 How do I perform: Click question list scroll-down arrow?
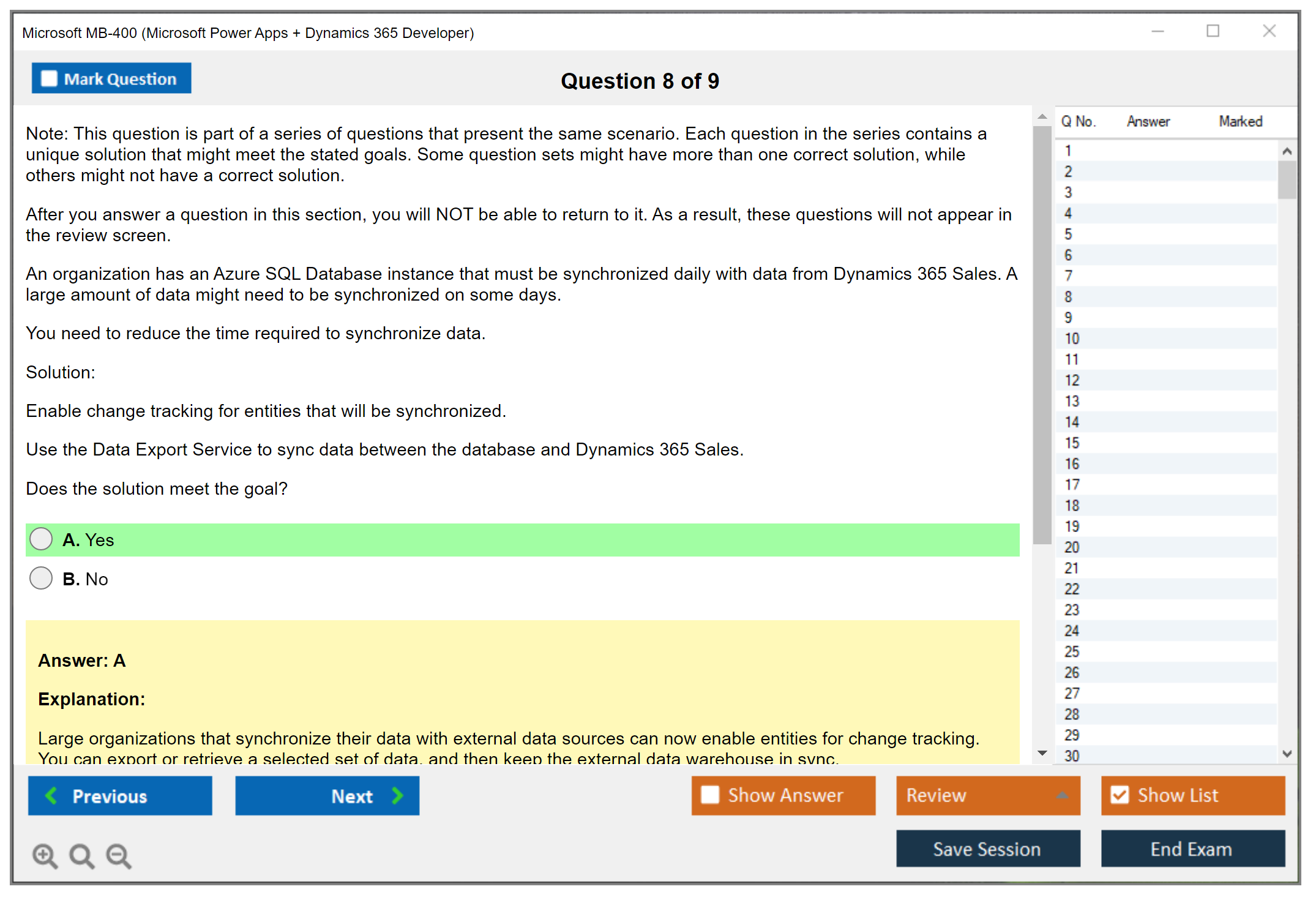(x=1287, y=754)
